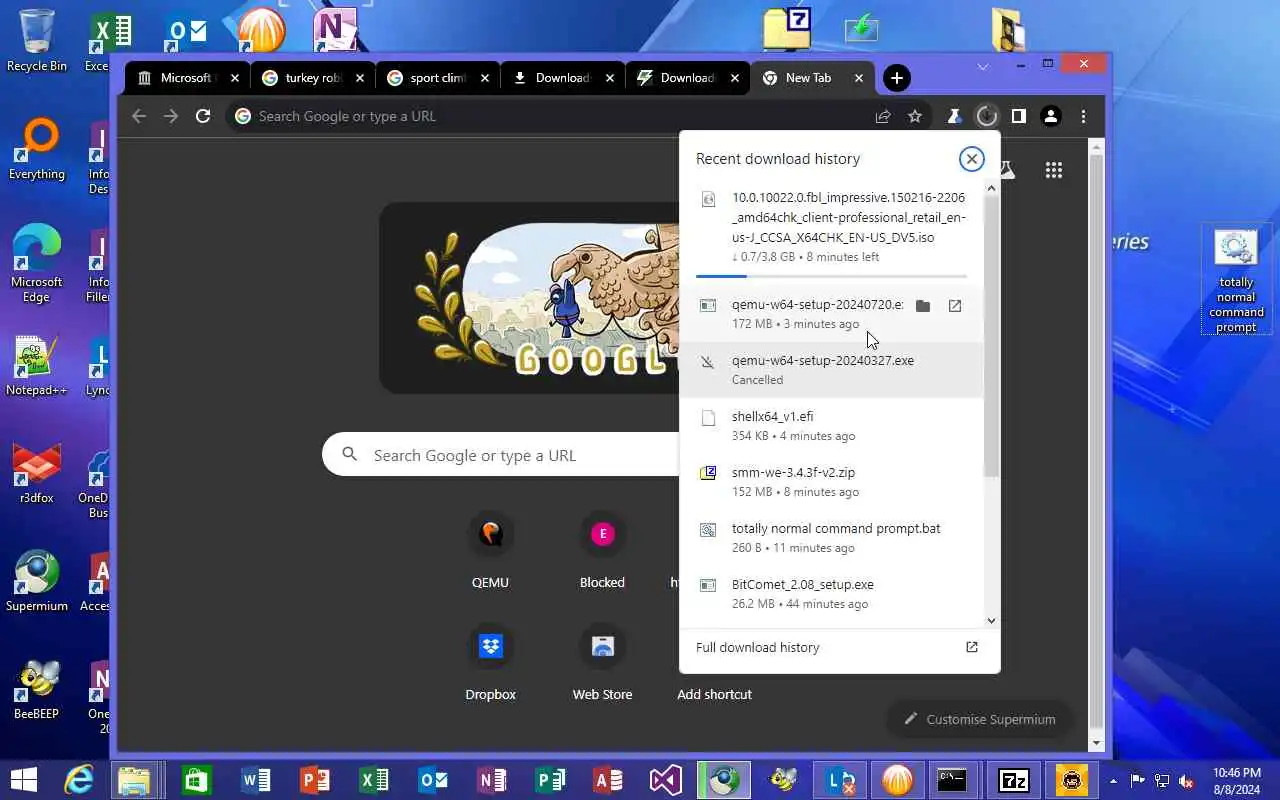Open the Windows Start button
Image resolution: width=1280 pixels, height=800 pixels.
pos(24,780)
